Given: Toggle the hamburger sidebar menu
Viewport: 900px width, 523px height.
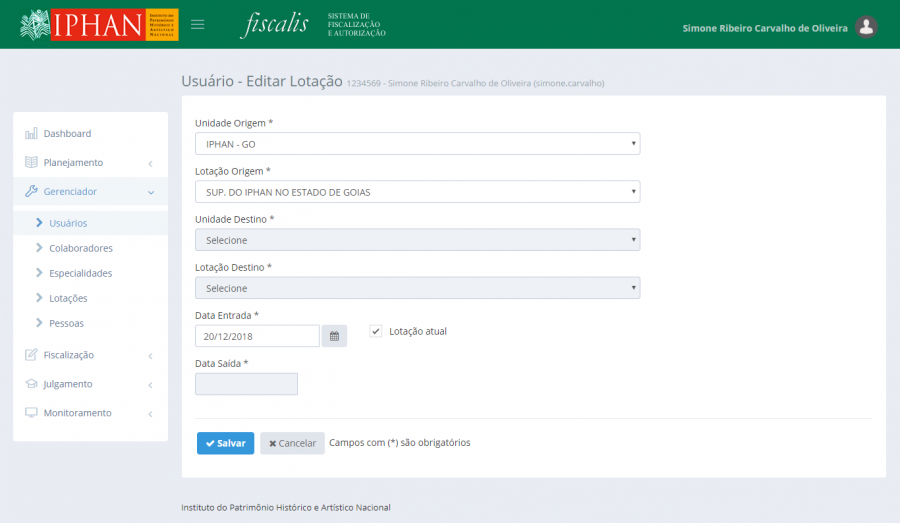Looking at the screenshot, I should coord(198,25).
